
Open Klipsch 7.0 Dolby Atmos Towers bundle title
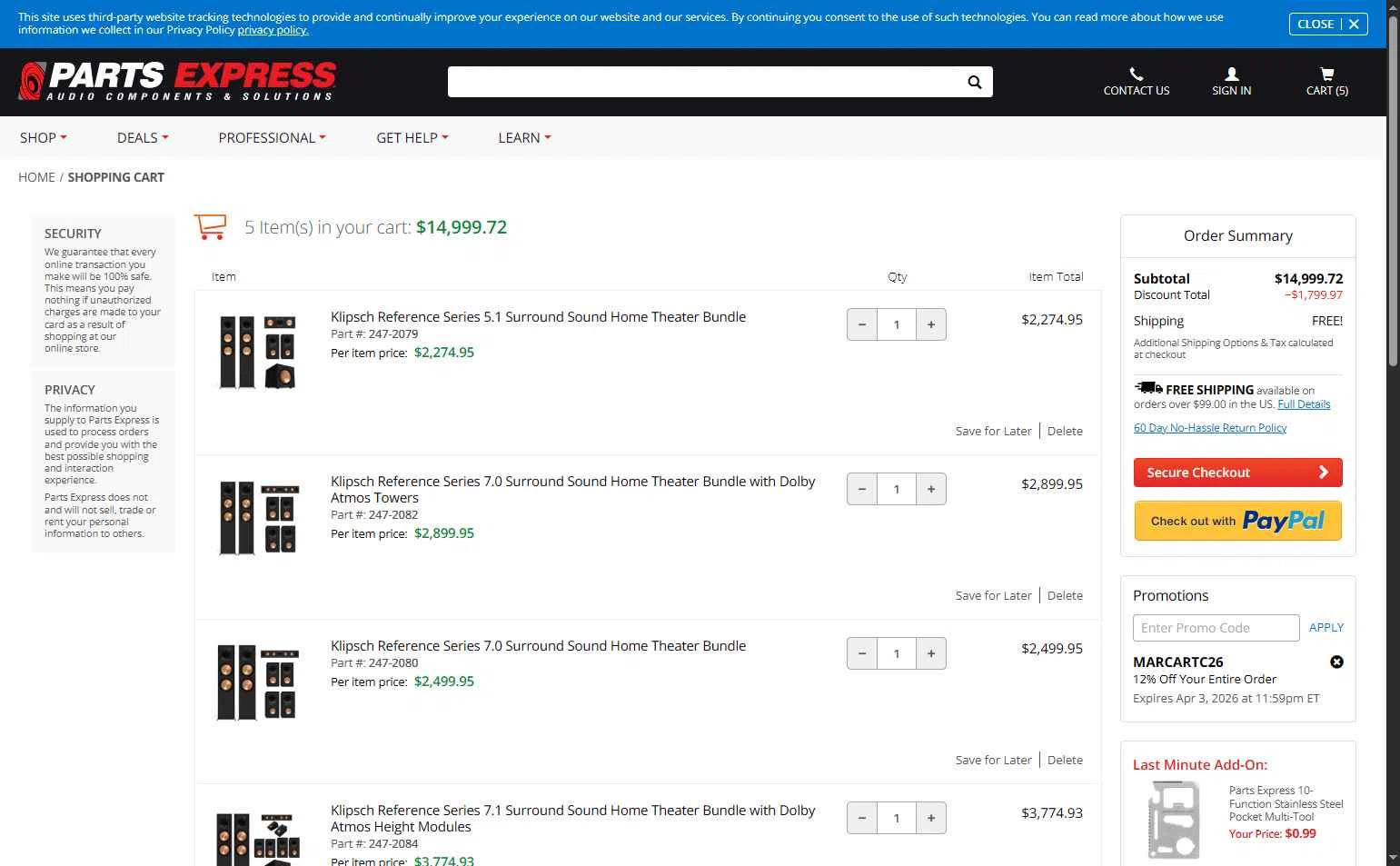(x=572, y=490)
